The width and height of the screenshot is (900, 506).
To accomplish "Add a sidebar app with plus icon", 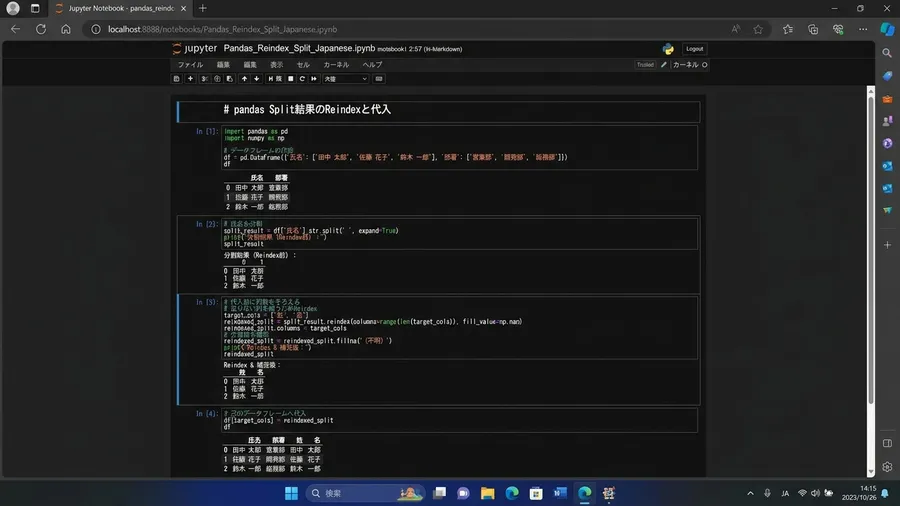I will pyautogui.click(x=887, y=245).
